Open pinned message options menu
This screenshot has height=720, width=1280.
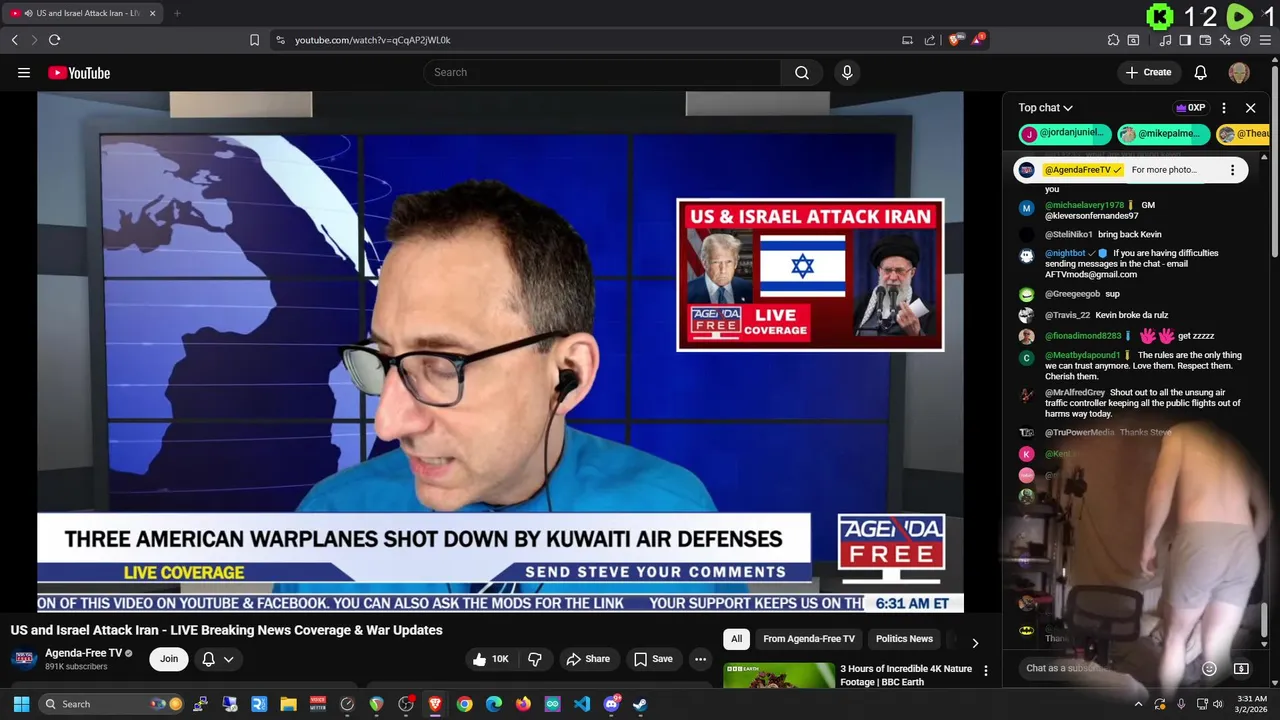pos(1232,170)
